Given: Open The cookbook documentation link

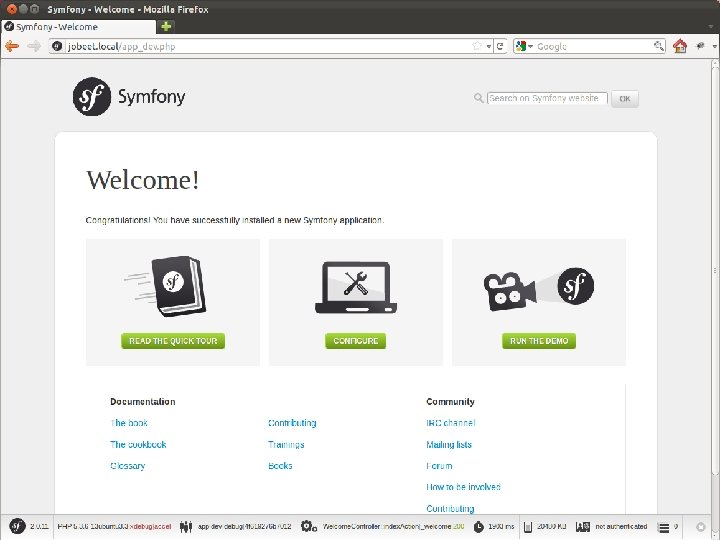Looking at the screenshot, I should [138, 444].
